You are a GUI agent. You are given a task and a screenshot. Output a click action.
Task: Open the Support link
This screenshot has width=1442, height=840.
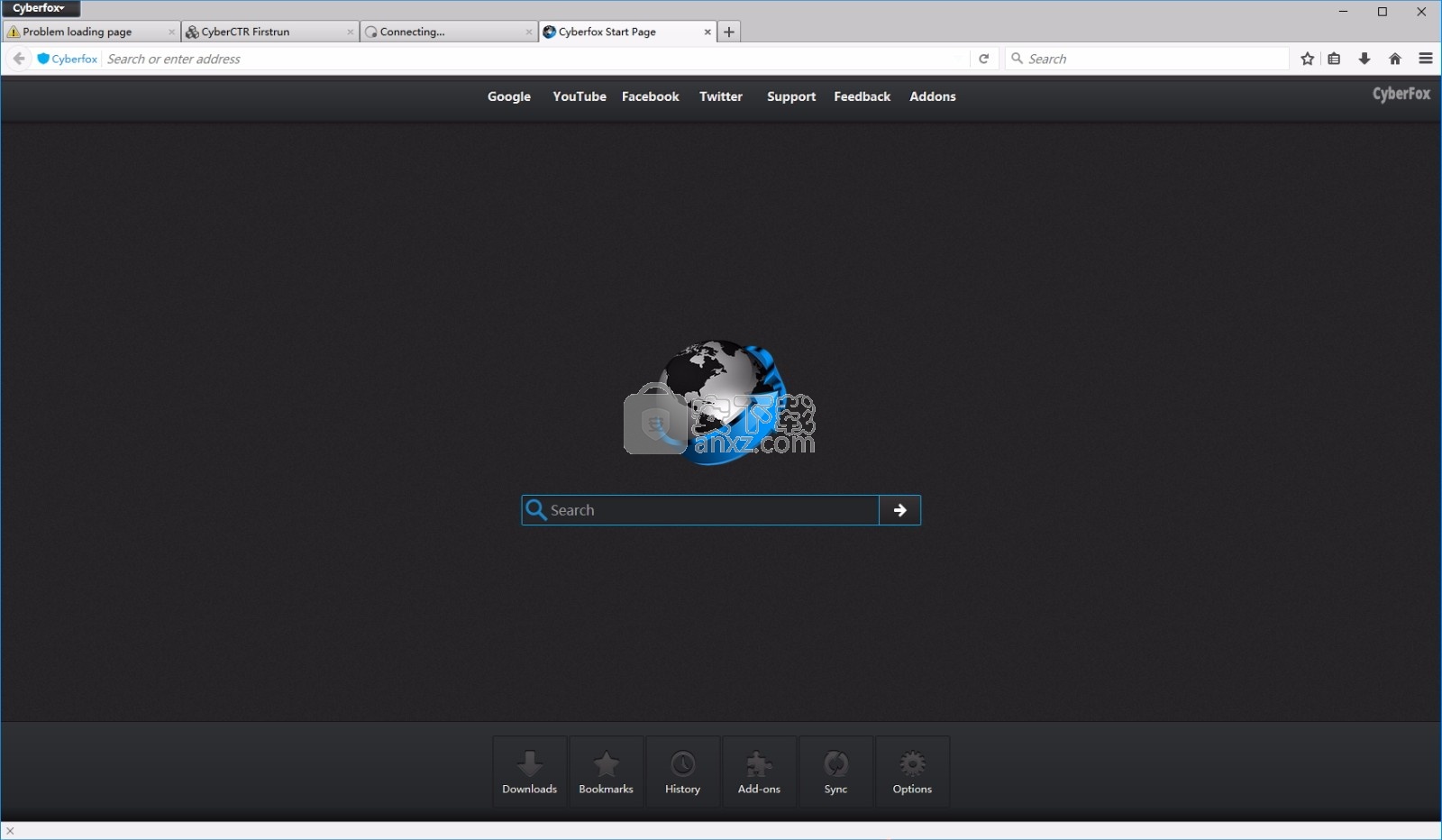tap(791, 96)
